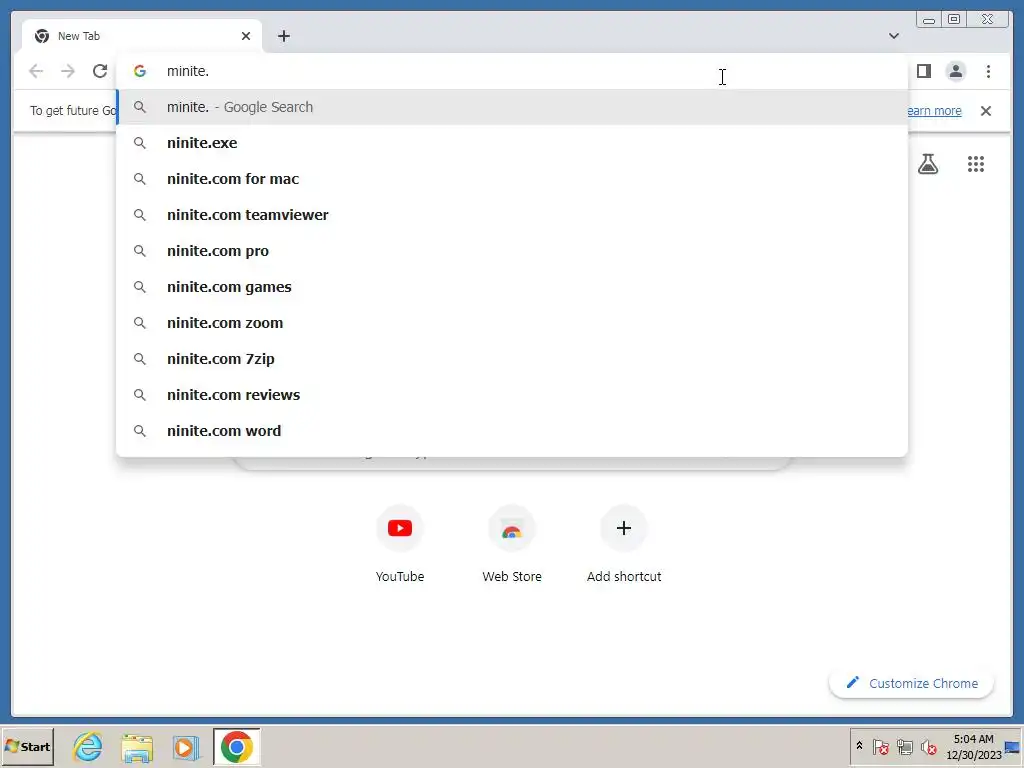Pick the 'ninite.com pro' suggestion

tap(512, 251)
